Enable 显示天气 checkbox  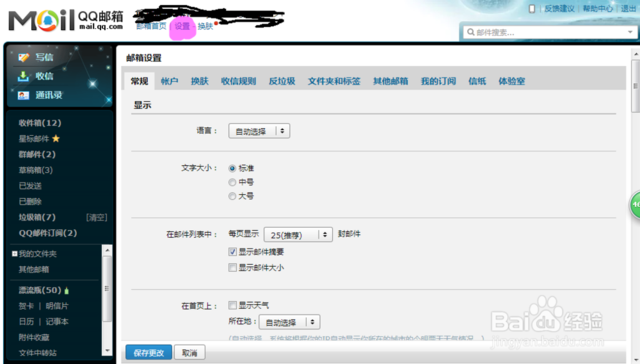click(232, 305)
